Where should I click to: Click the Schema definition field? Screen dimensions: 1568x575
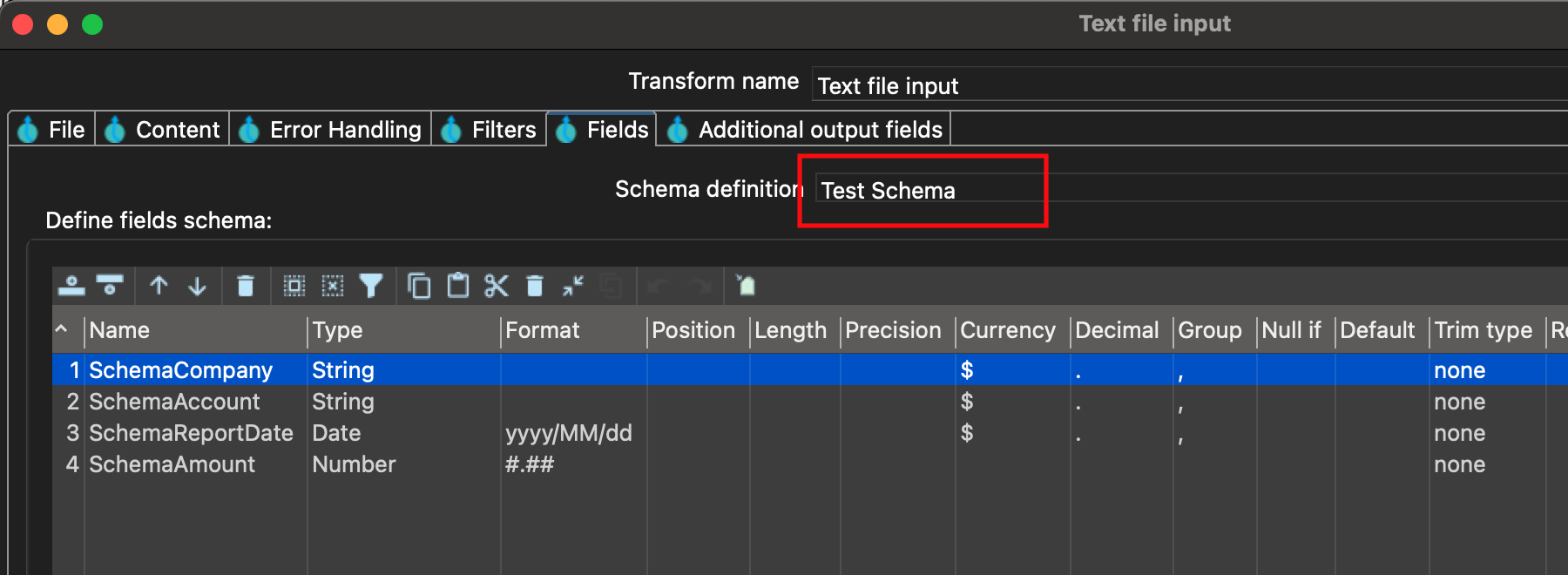(x=1132, y=190)
